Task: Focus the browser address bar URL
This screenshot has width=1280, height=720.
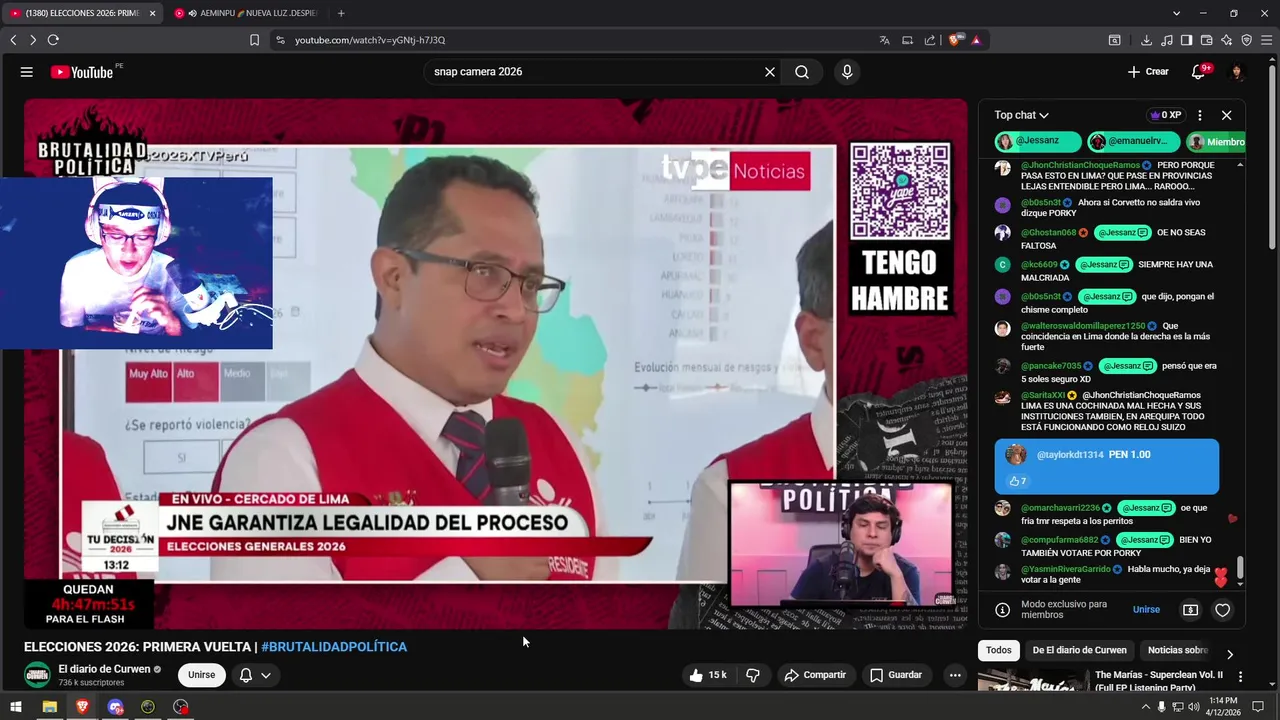Action: 370,40
